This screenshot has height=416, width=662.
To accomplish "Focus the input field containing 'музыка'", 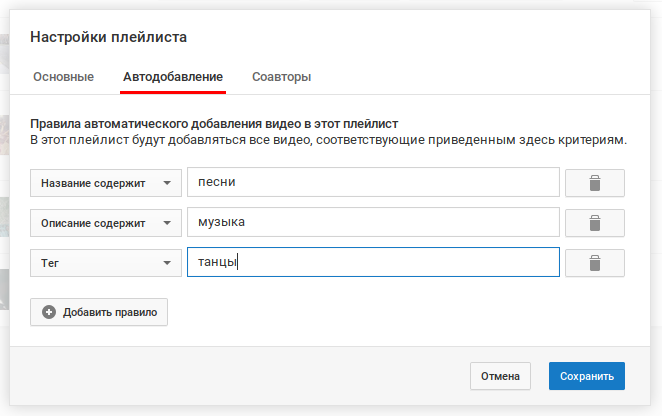I will (x=373, y=222).
